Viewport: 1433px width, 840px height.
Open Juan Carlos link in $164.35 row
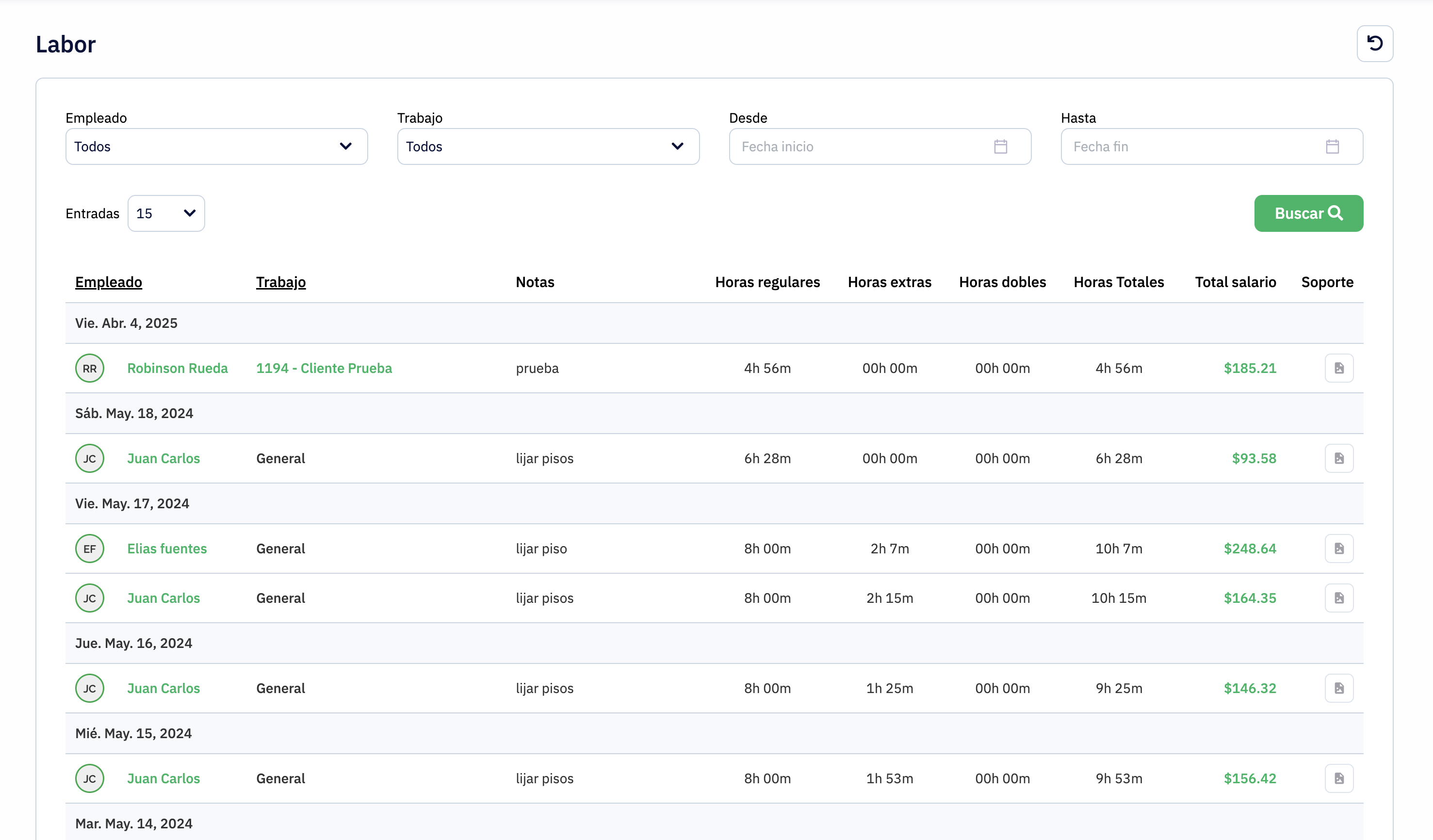pos(164,598)
